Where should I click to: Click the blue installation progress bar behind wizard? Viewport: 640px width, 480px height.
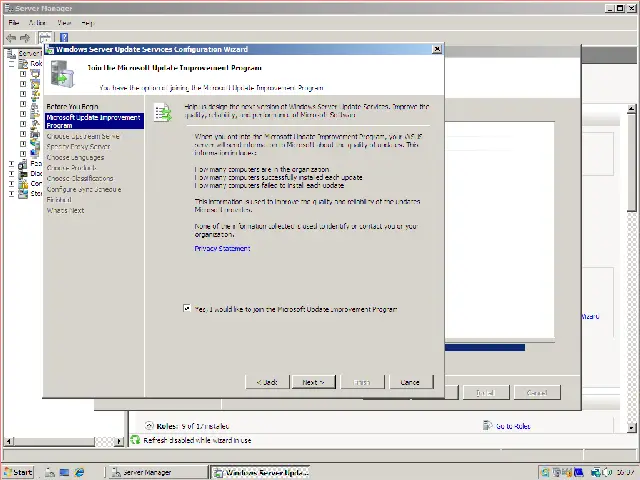click(x=485, y=347)
